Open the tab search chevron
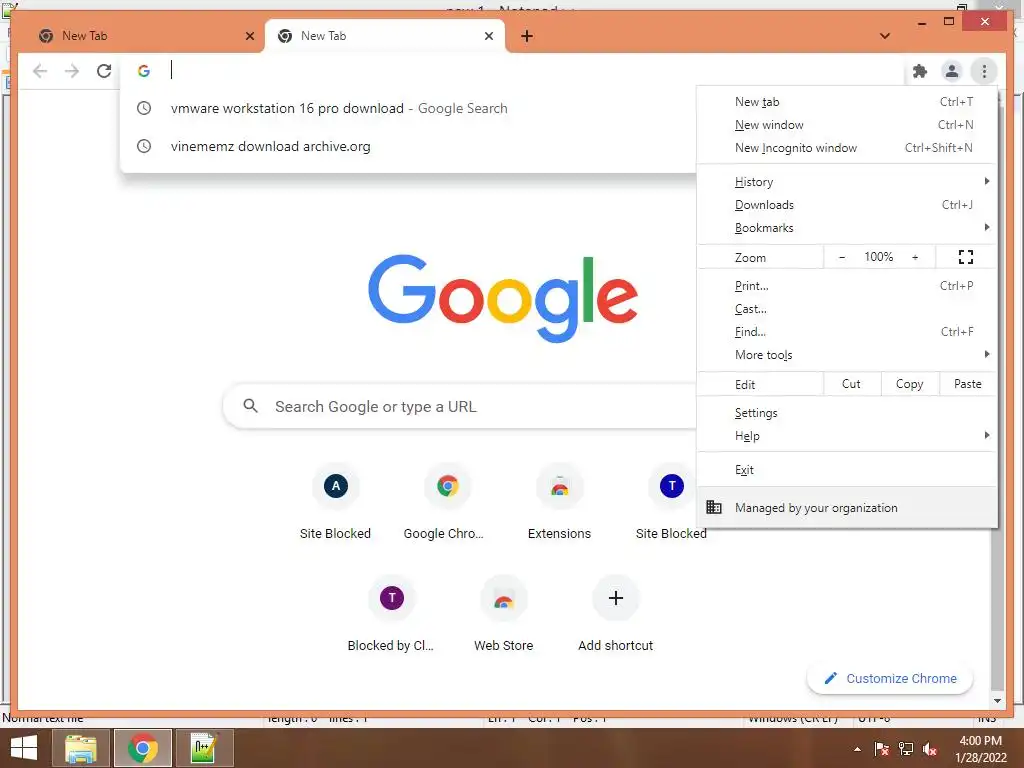 (x=885, y=36)
